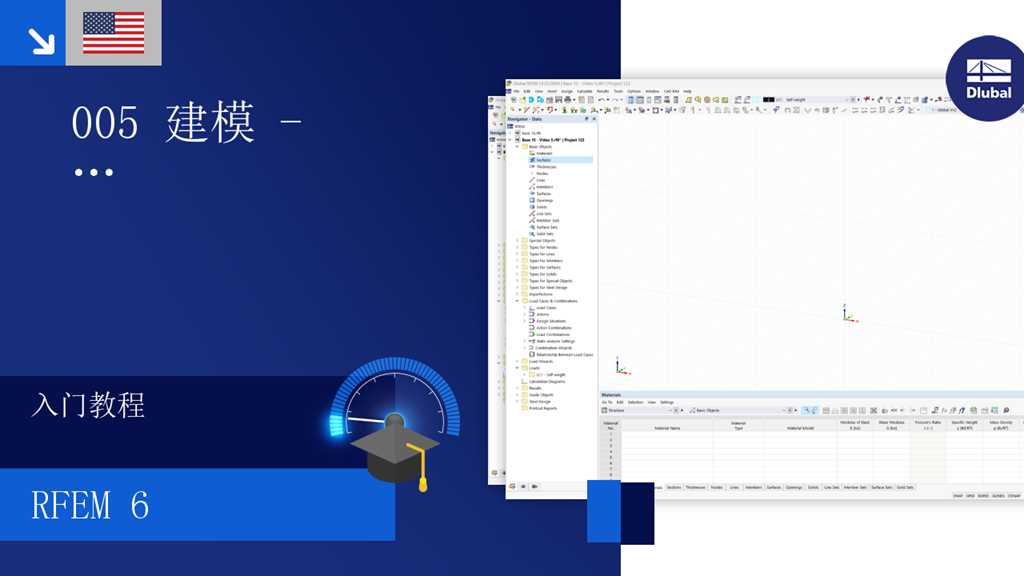Select Solids in the navigator tree
Viewport: 1024px width, 576px height.
pyautogui.click(x=542, y=207)
